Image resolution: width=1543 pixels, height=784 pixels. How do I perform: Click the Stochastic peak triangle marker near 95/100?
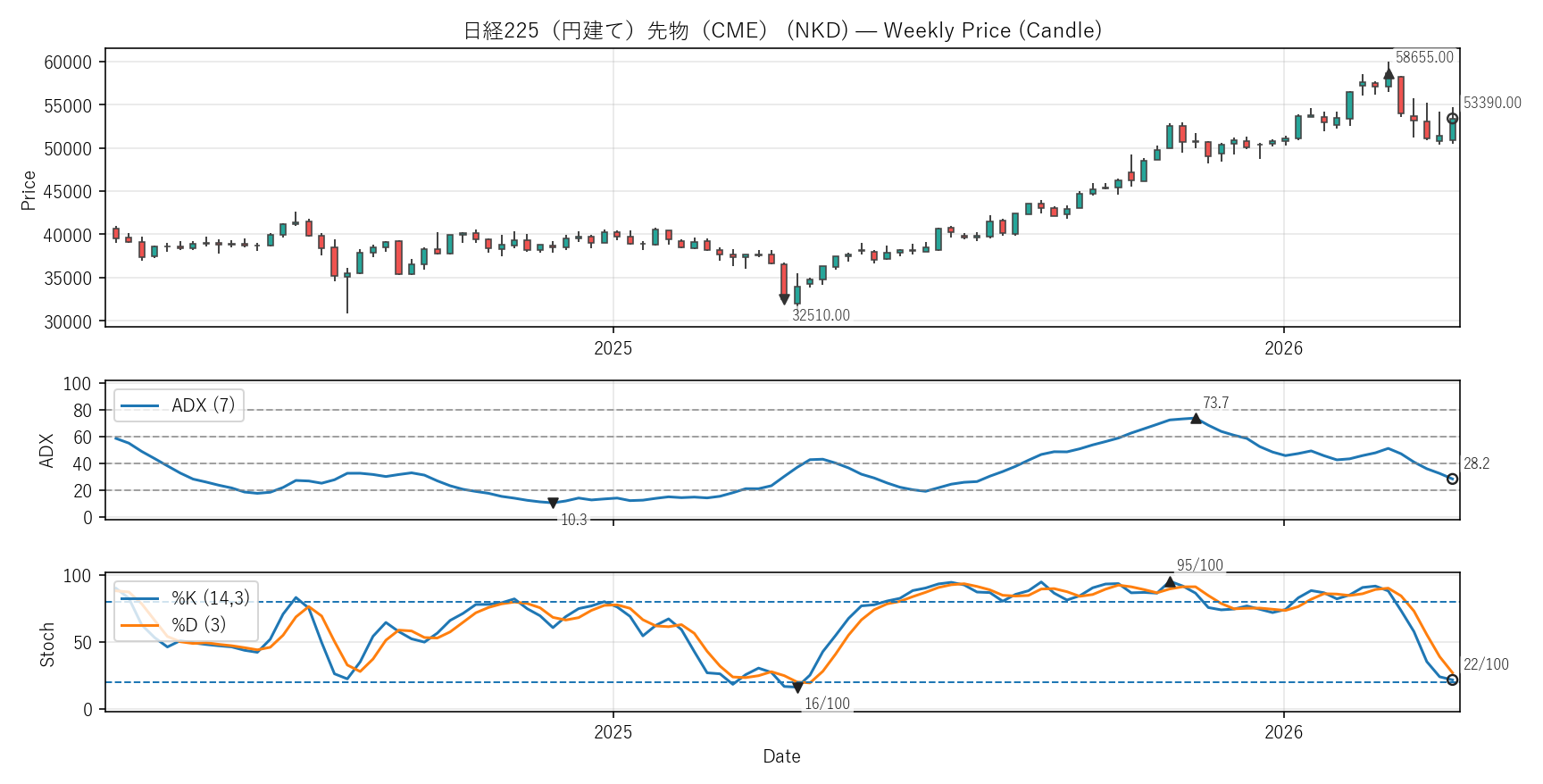(1170, 582)
